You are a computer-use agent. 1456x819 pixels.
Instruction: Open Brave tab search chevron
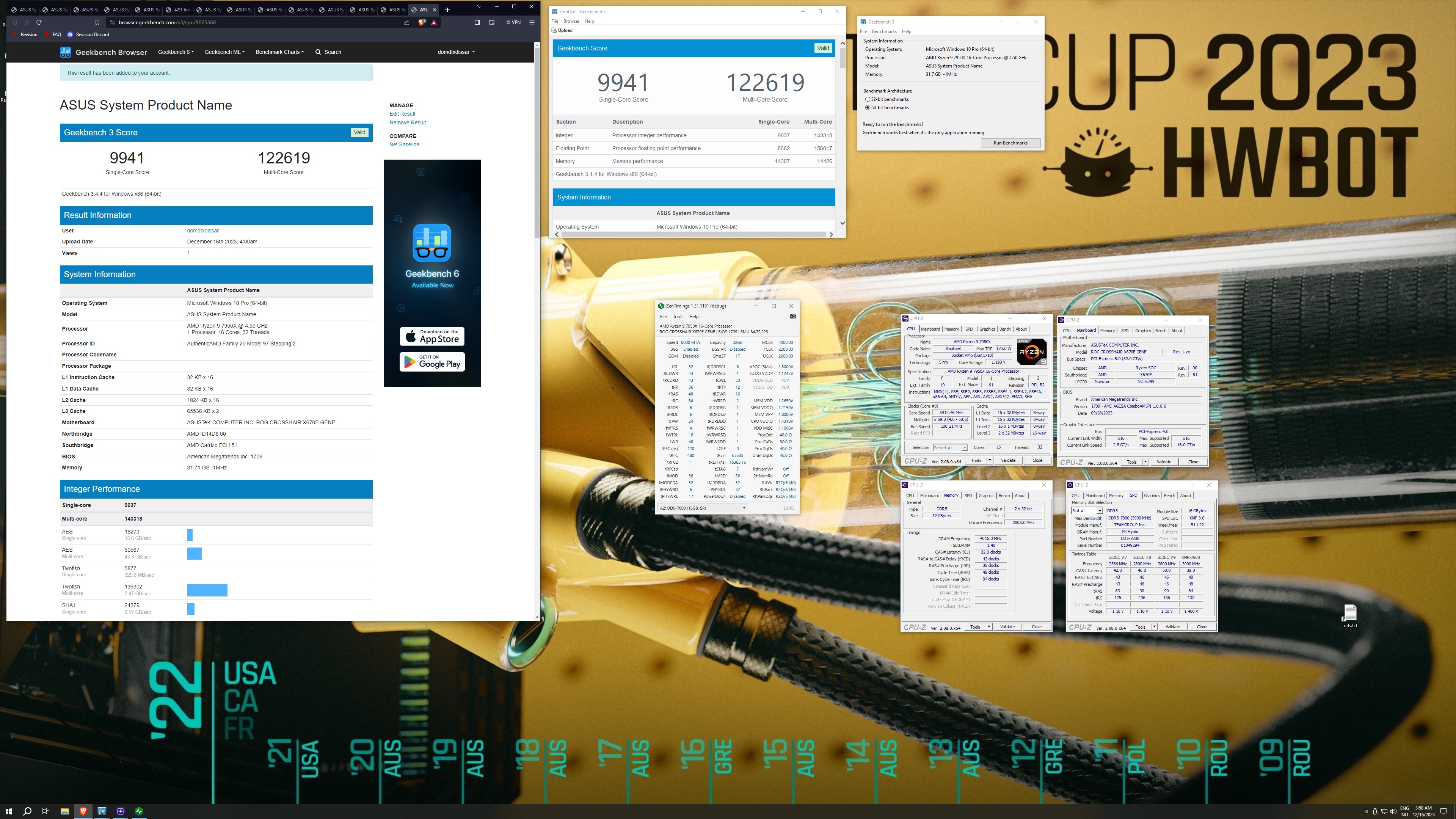pyautogui.click(x=479, y=7)
